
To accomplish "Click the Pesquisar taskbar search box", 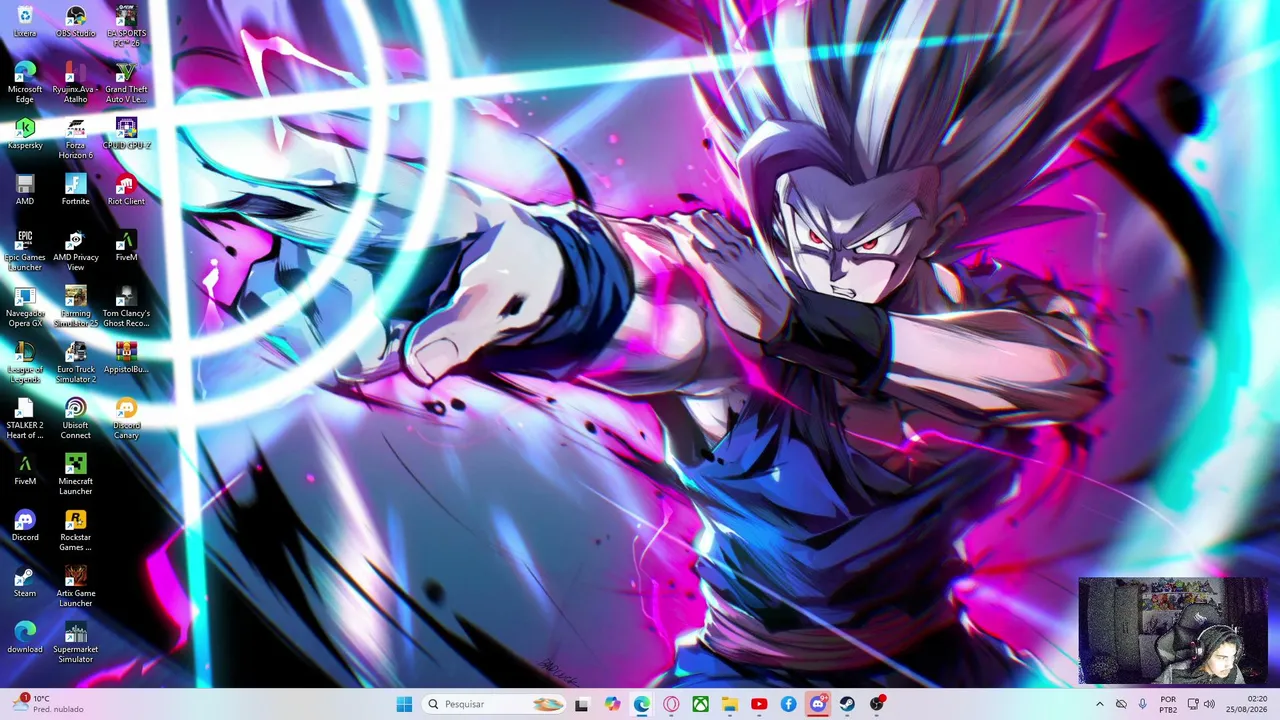I will click(495, 704).
